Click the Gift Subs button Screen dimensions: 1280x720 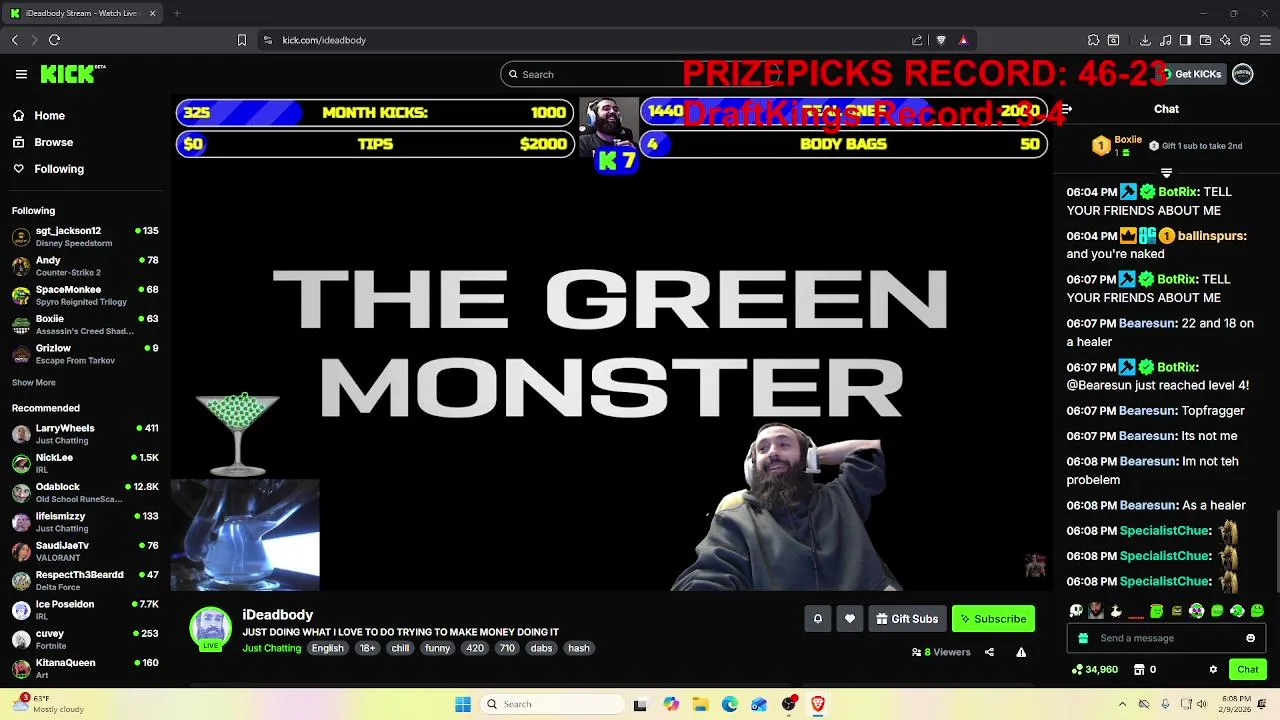coord(907,619)
